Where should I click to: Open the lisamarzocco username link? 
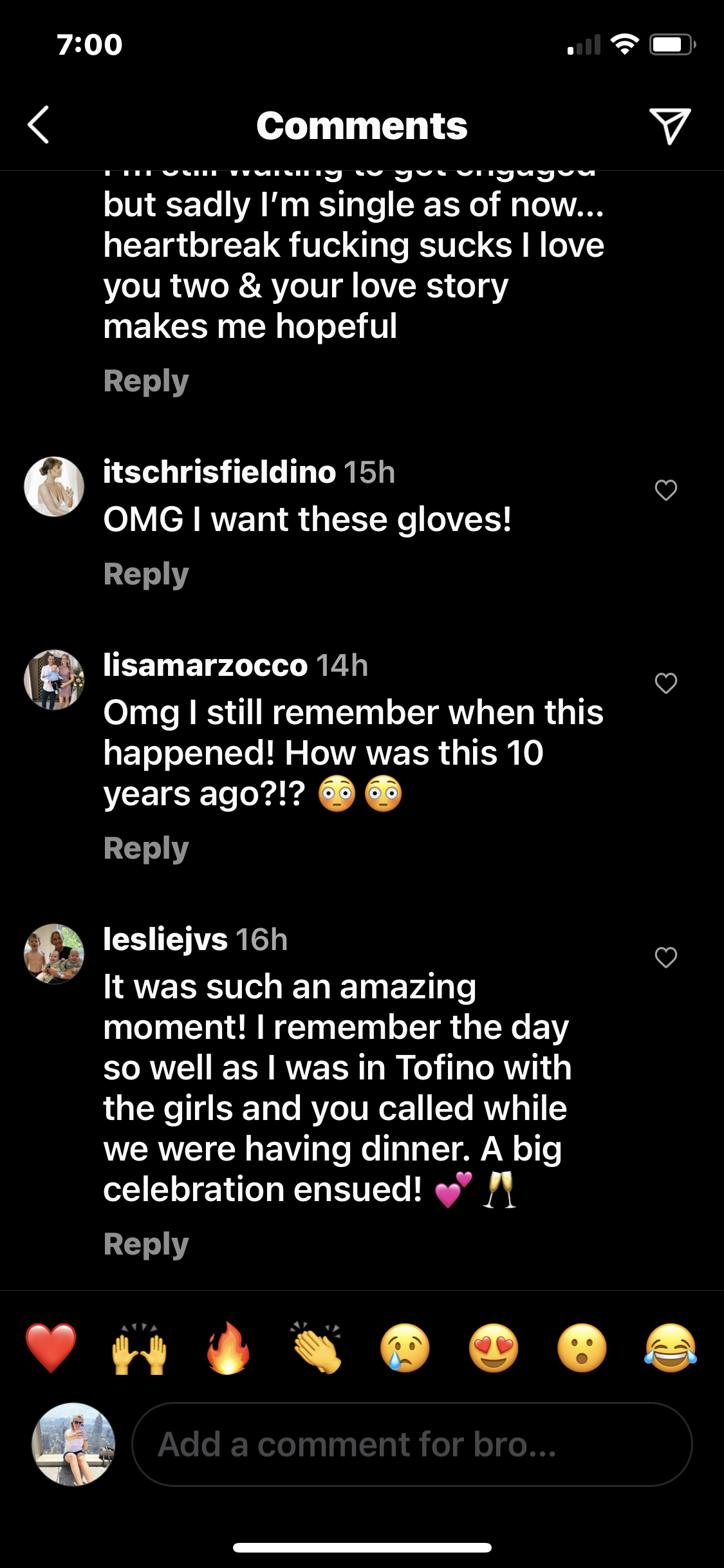[x=205, y=666]
